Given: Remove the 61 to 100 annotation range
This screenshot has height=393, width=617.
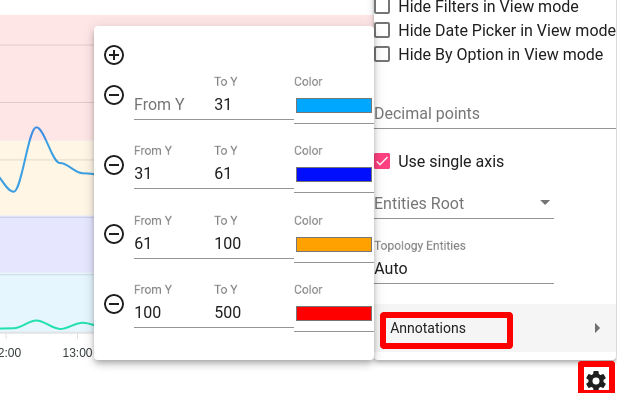Looking at the screenshot, I should tap(114, 234).
